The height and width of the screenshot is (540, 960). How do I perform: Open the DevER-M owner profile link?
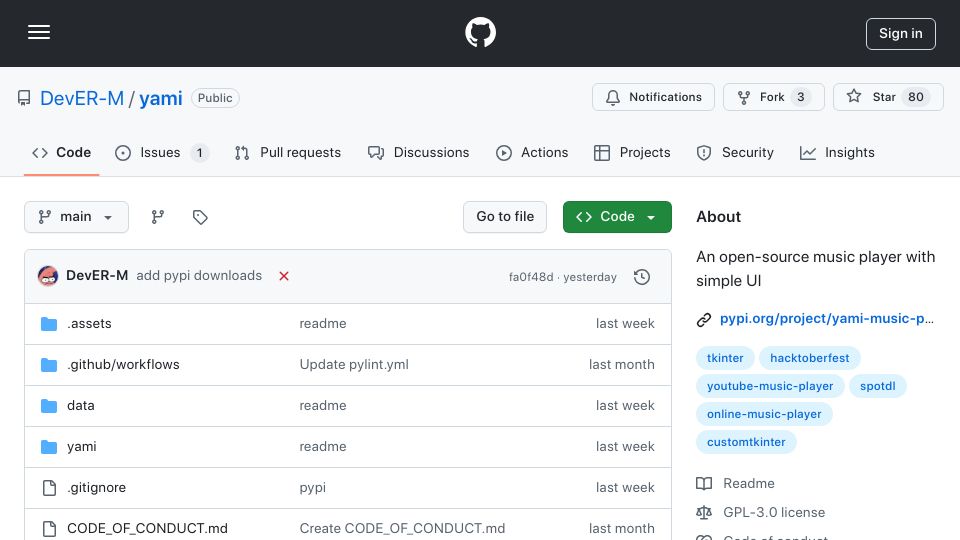click(82, 98)
